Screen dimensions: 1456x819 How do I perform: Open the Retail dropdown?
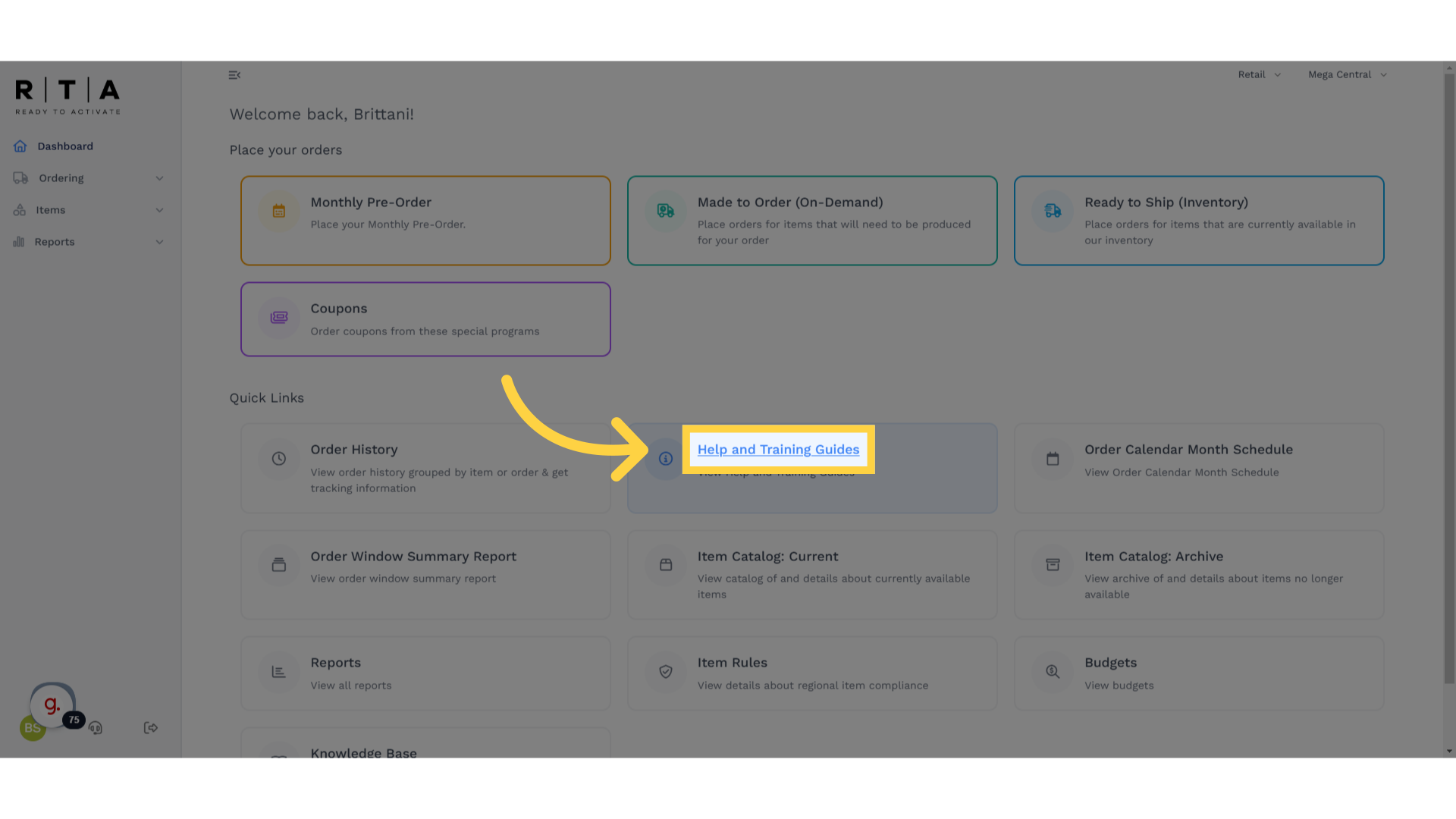pos(1260,74)
